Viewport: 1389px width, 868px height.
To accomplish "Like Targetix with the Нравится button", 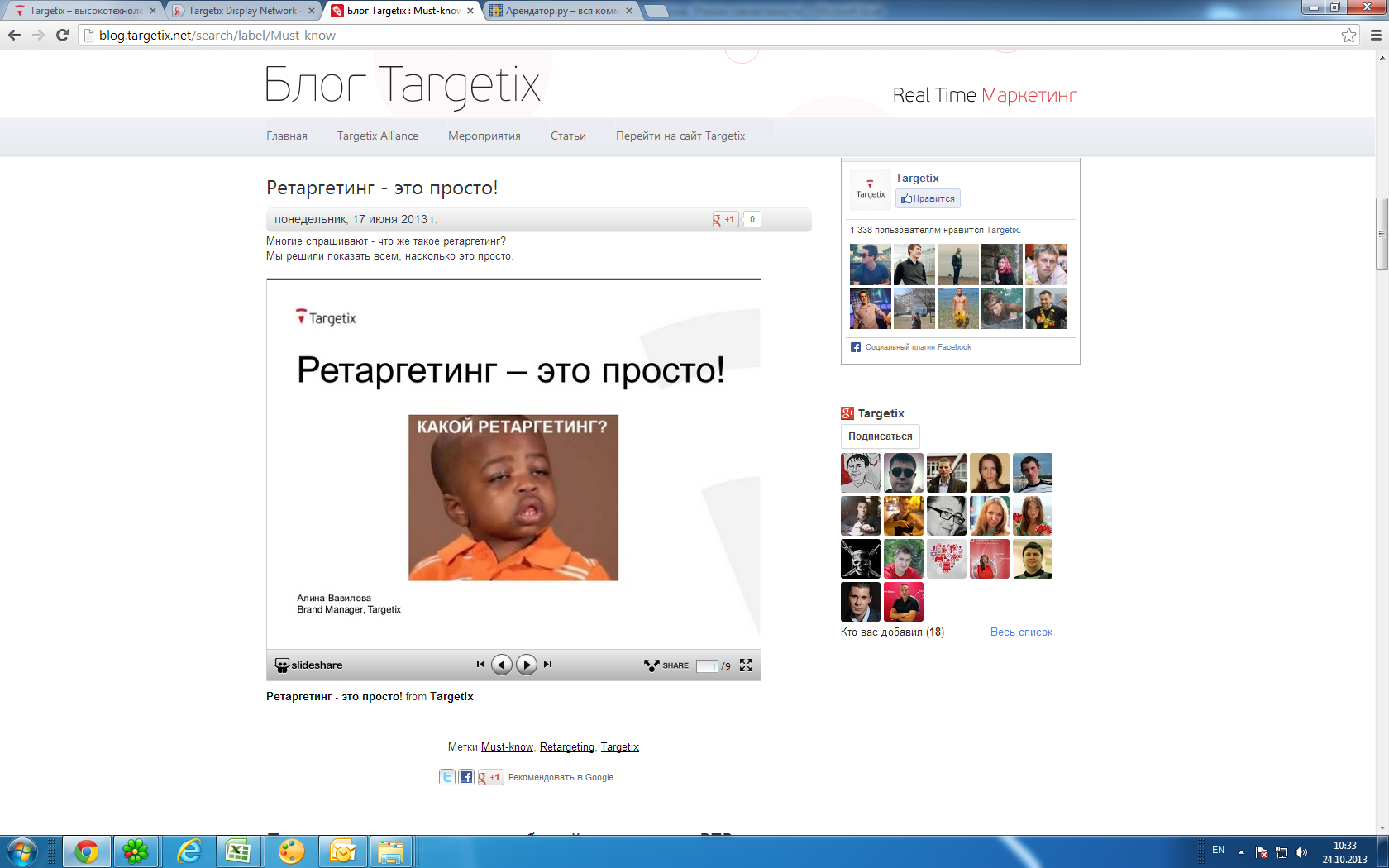I will pos(928,198).
